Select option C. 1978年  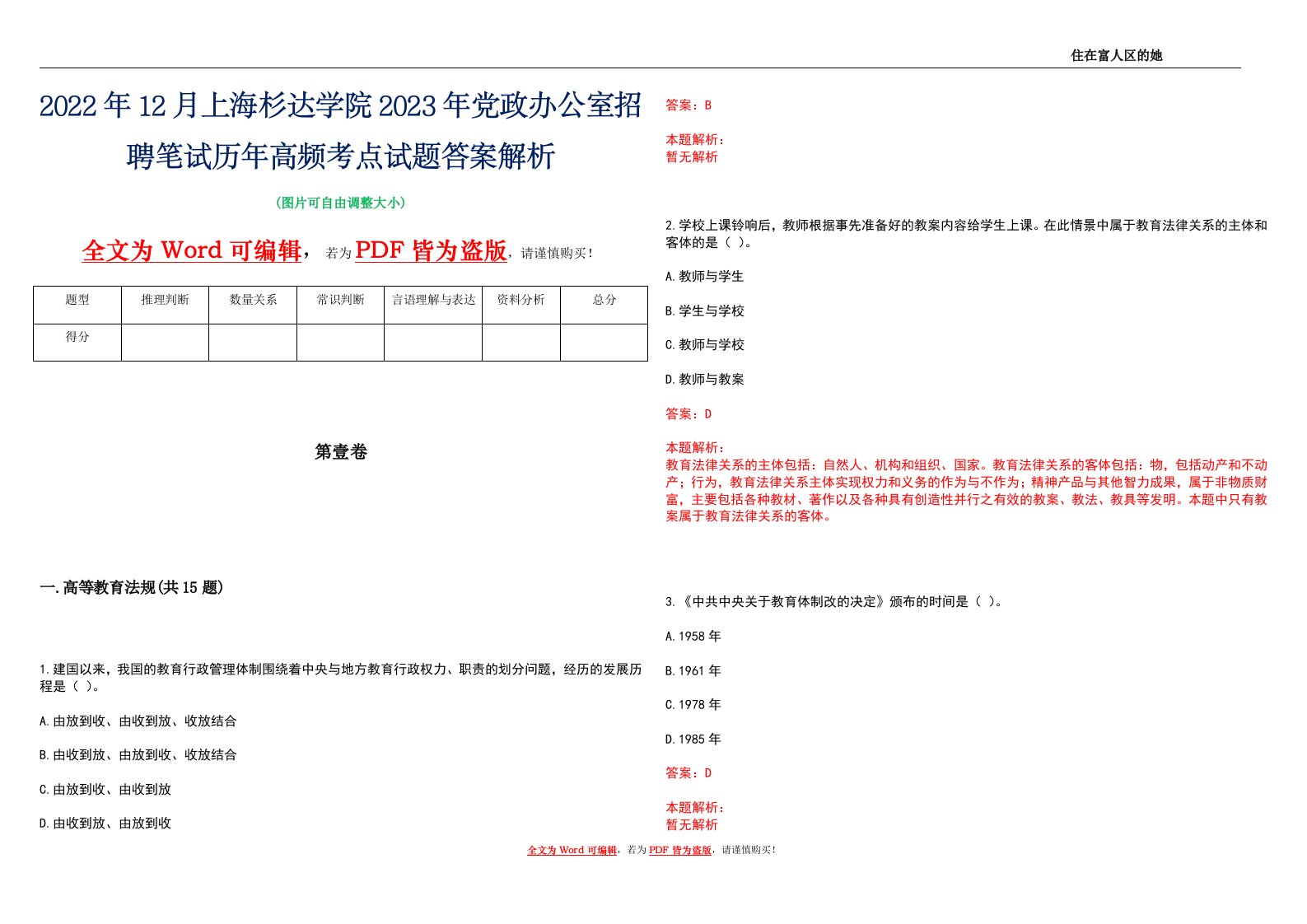[693, 705]
